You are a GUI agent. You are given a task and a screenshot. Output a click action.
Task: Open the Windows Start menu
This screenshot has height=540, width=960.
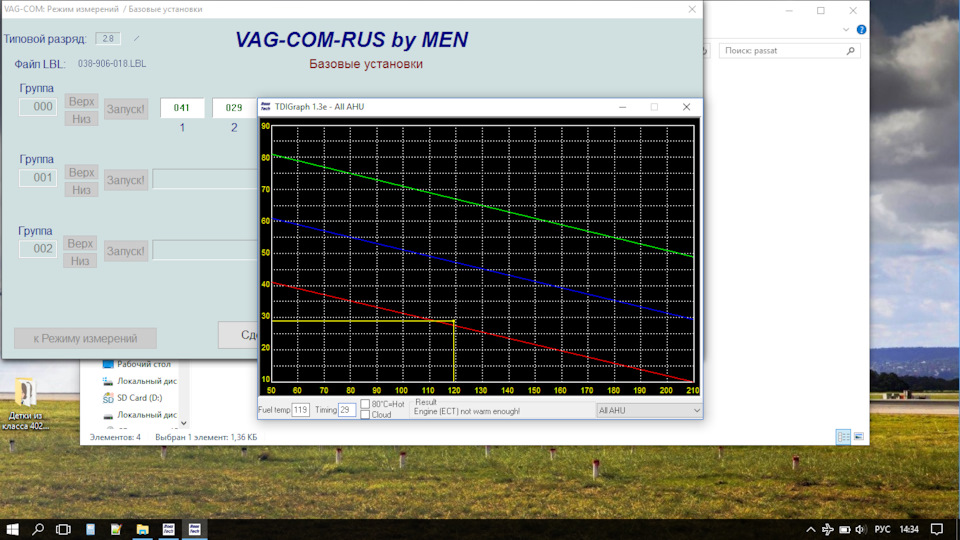tap(12, 529)
